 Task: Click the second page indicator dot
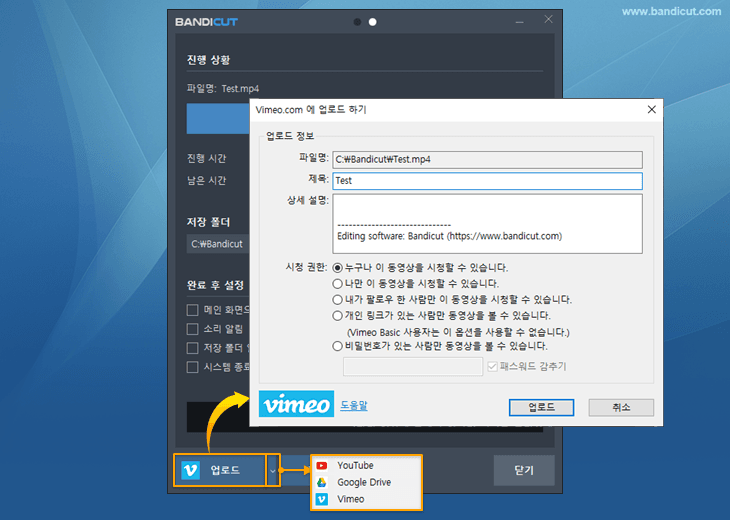tap(372, 22)
